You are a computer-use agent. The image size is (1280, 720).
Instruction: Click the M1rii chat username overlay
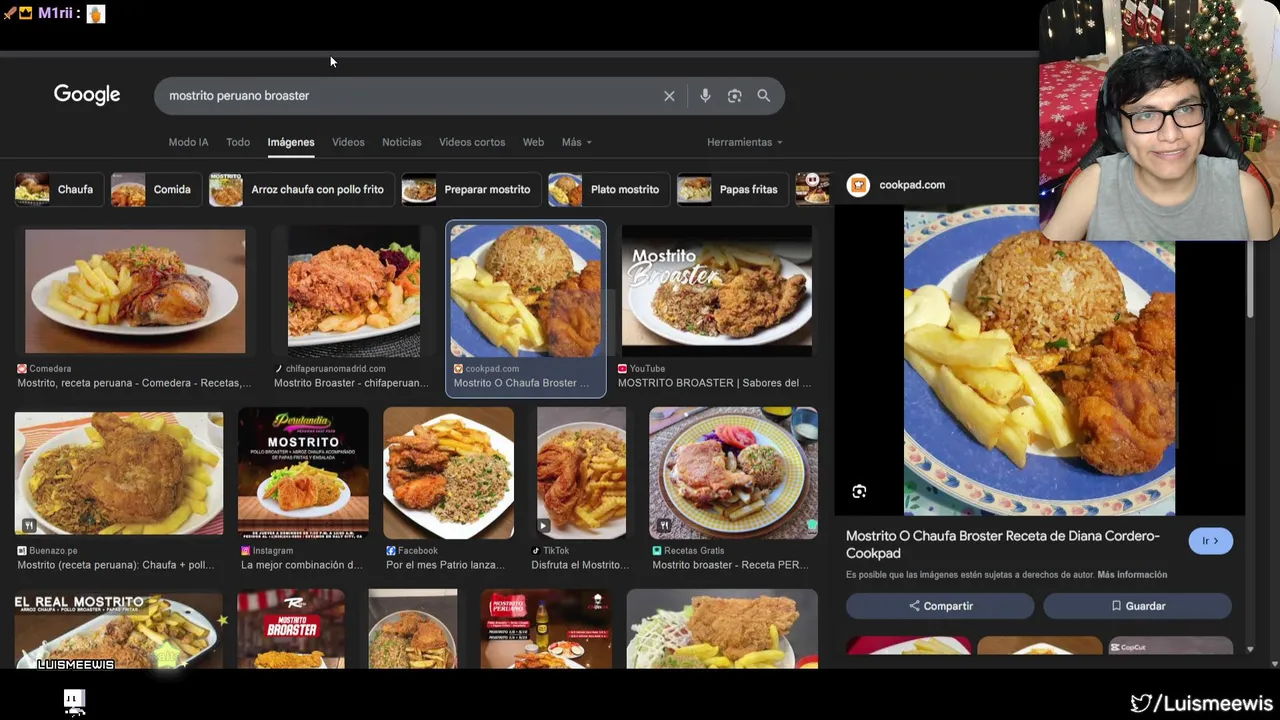[x=58, y=14]
